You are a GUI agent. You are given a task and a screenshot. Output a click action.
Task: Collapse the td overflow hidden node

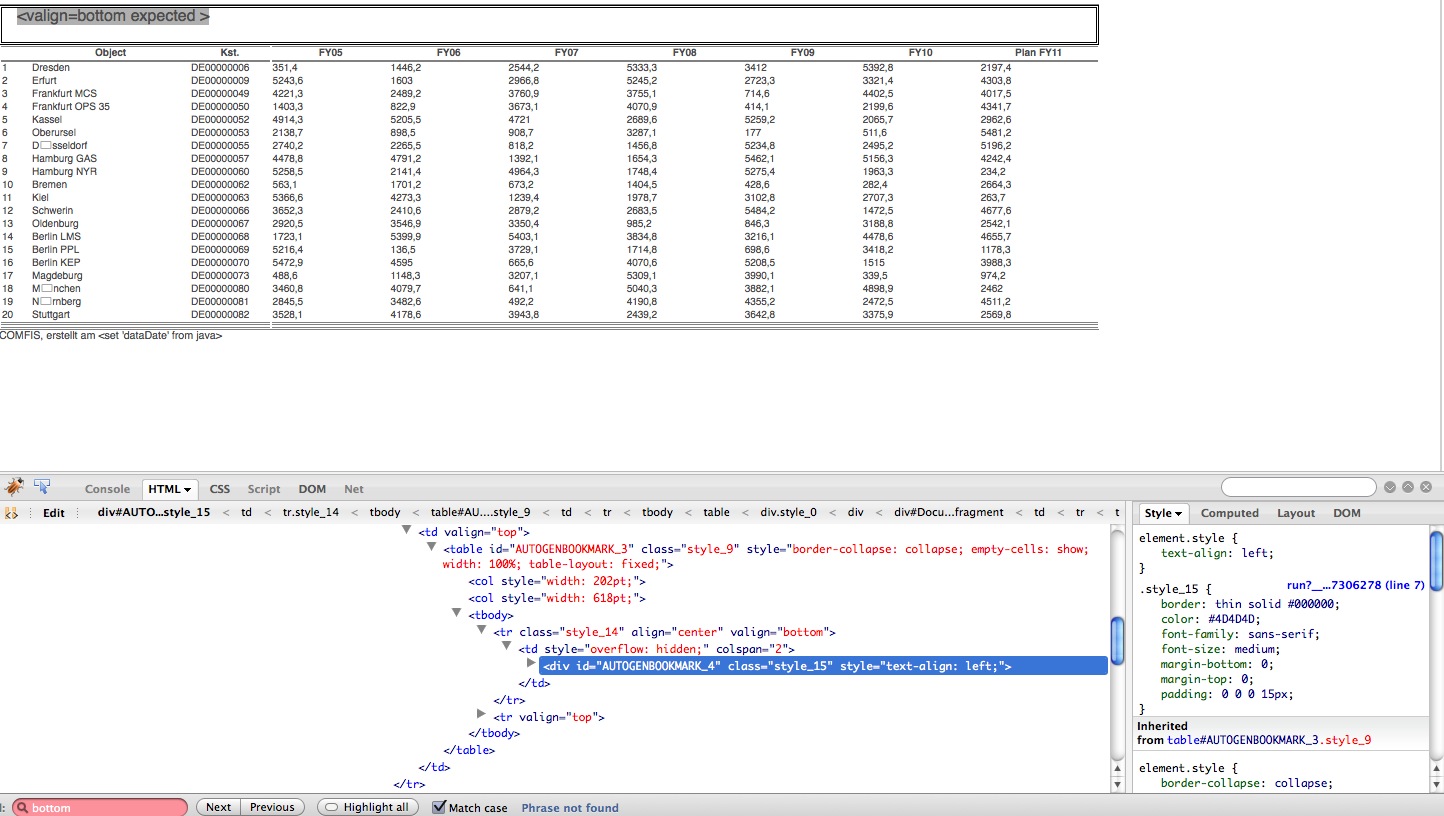click(x=507, y=648)
